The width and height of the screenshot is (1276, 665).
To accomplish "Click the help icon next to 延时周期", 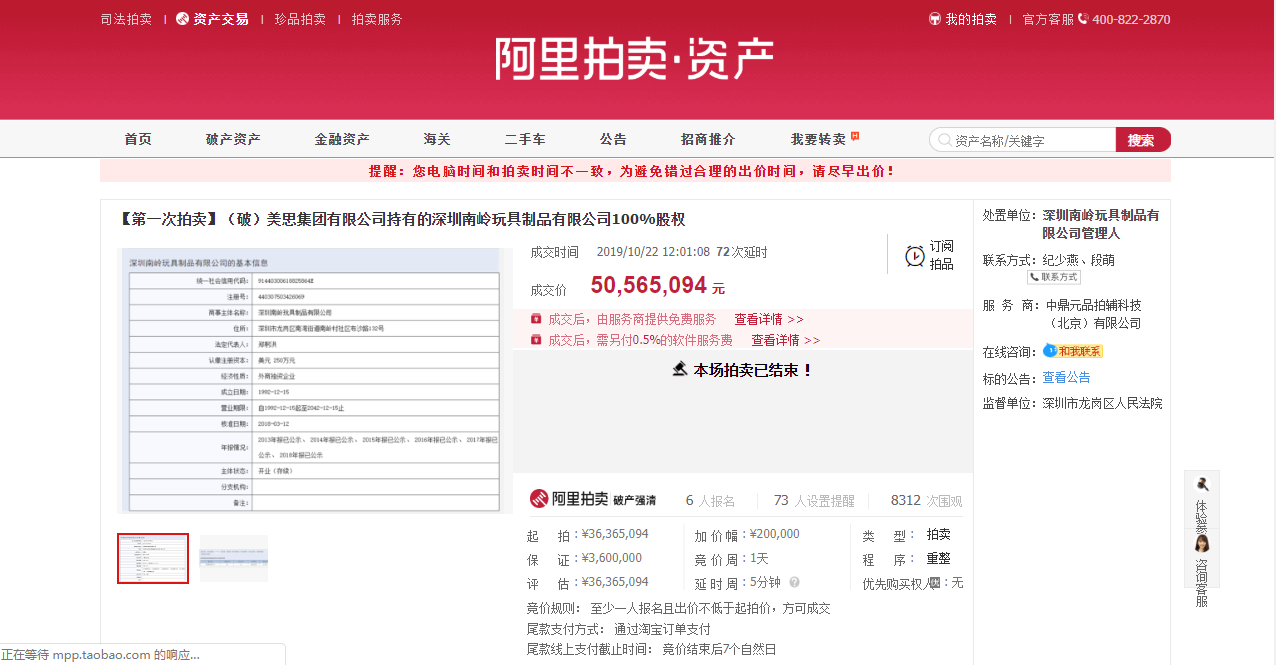I will click(794, 582).
